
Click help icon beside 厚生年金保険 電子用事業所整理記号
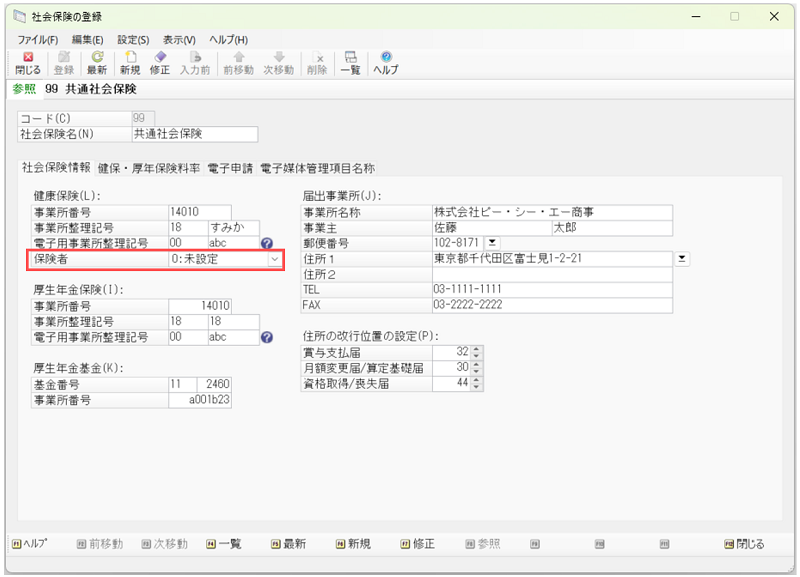(267, 337)
